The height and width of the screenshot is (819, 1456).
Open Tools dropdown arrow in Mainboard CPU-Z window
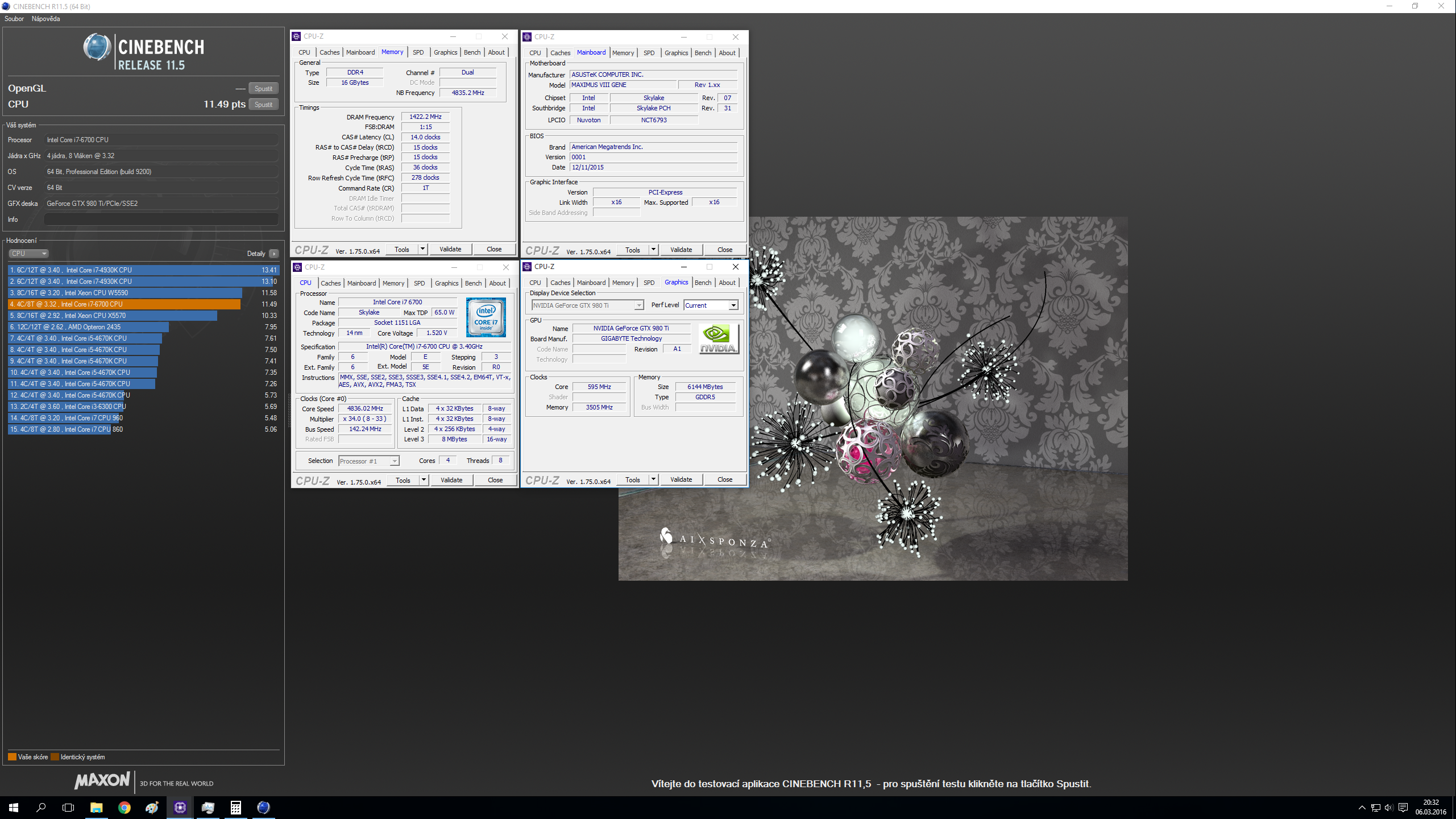tap(653, 250)
